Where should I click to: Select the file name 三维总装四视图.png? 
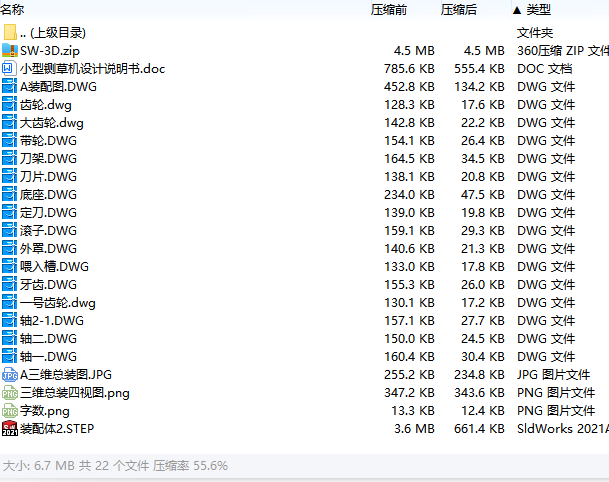[75, 393]
